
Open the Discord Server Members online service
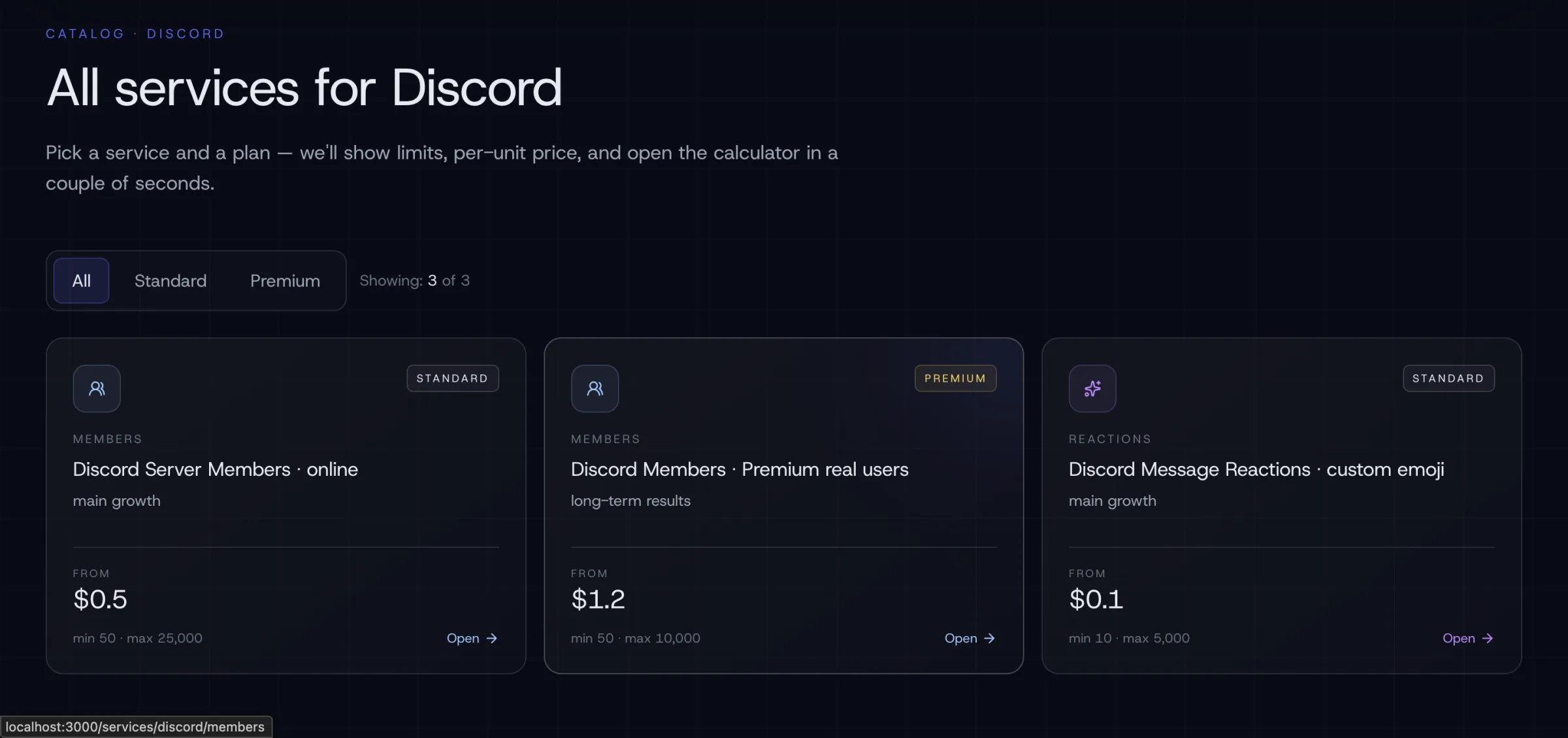pyautogui.click(x=215, y=469)
